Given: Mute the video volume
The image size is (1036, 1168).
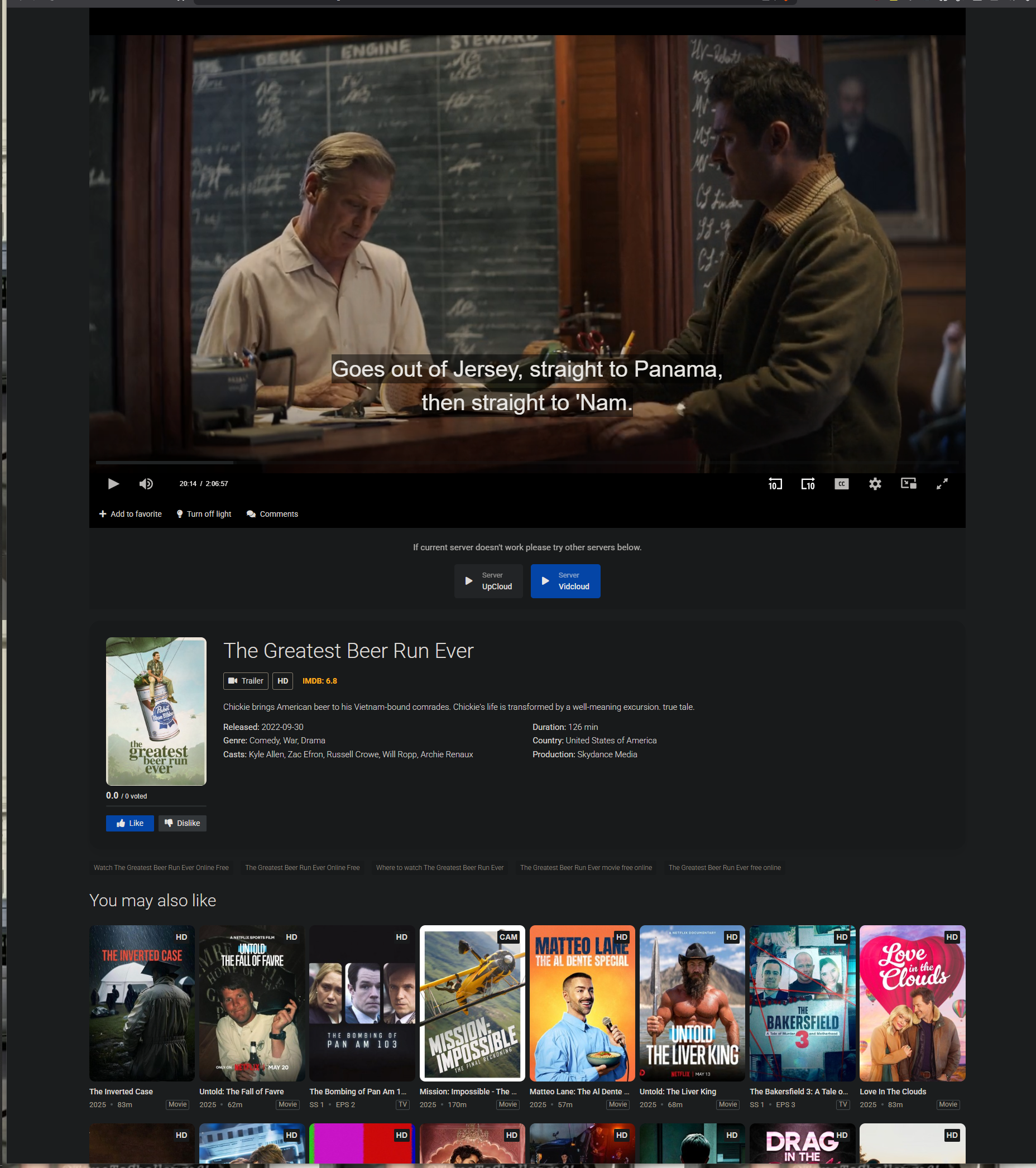Looking at the screenshot, I should [x=146, y=484].
